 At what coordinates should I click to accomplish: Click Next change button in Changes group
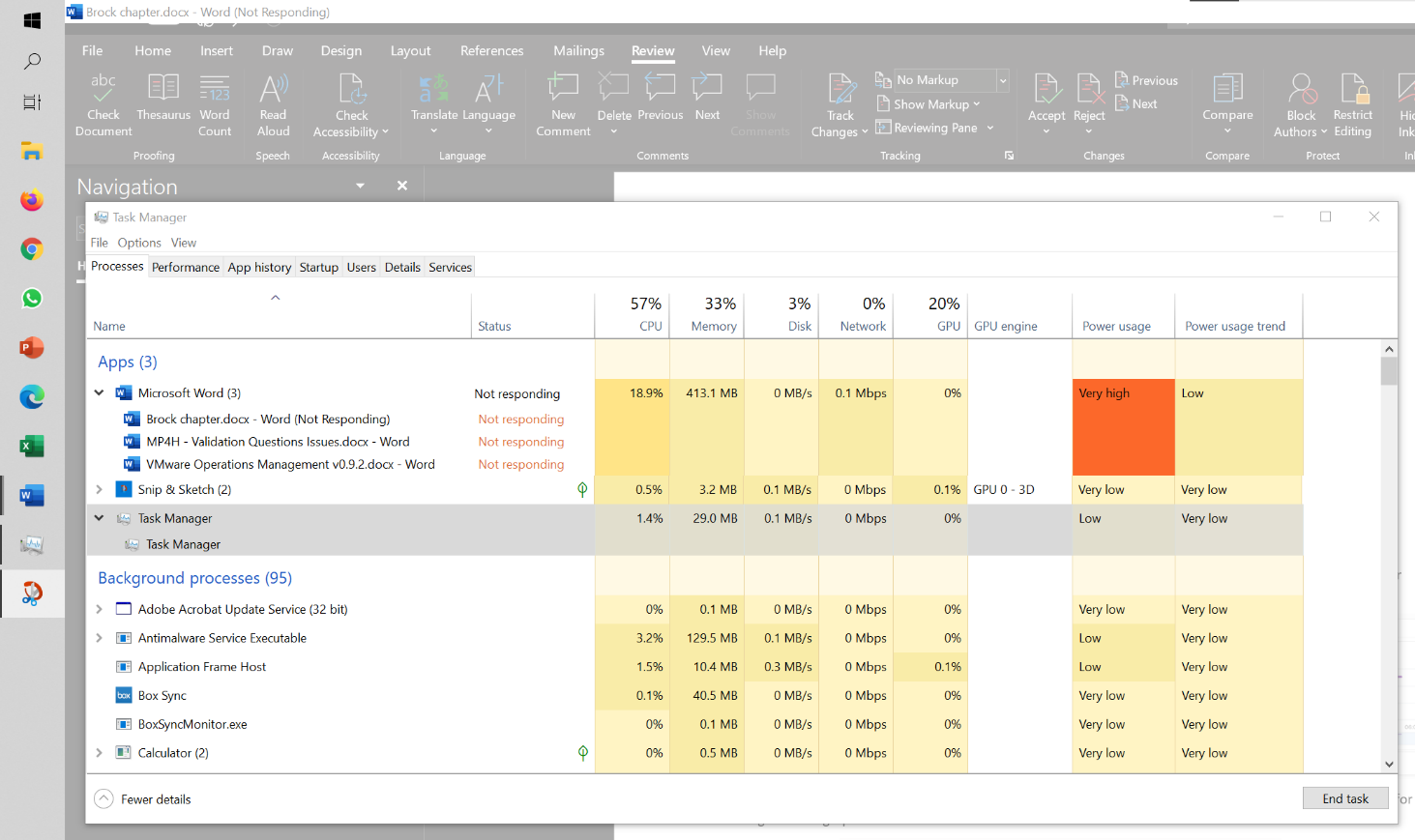pos(1136,103)
